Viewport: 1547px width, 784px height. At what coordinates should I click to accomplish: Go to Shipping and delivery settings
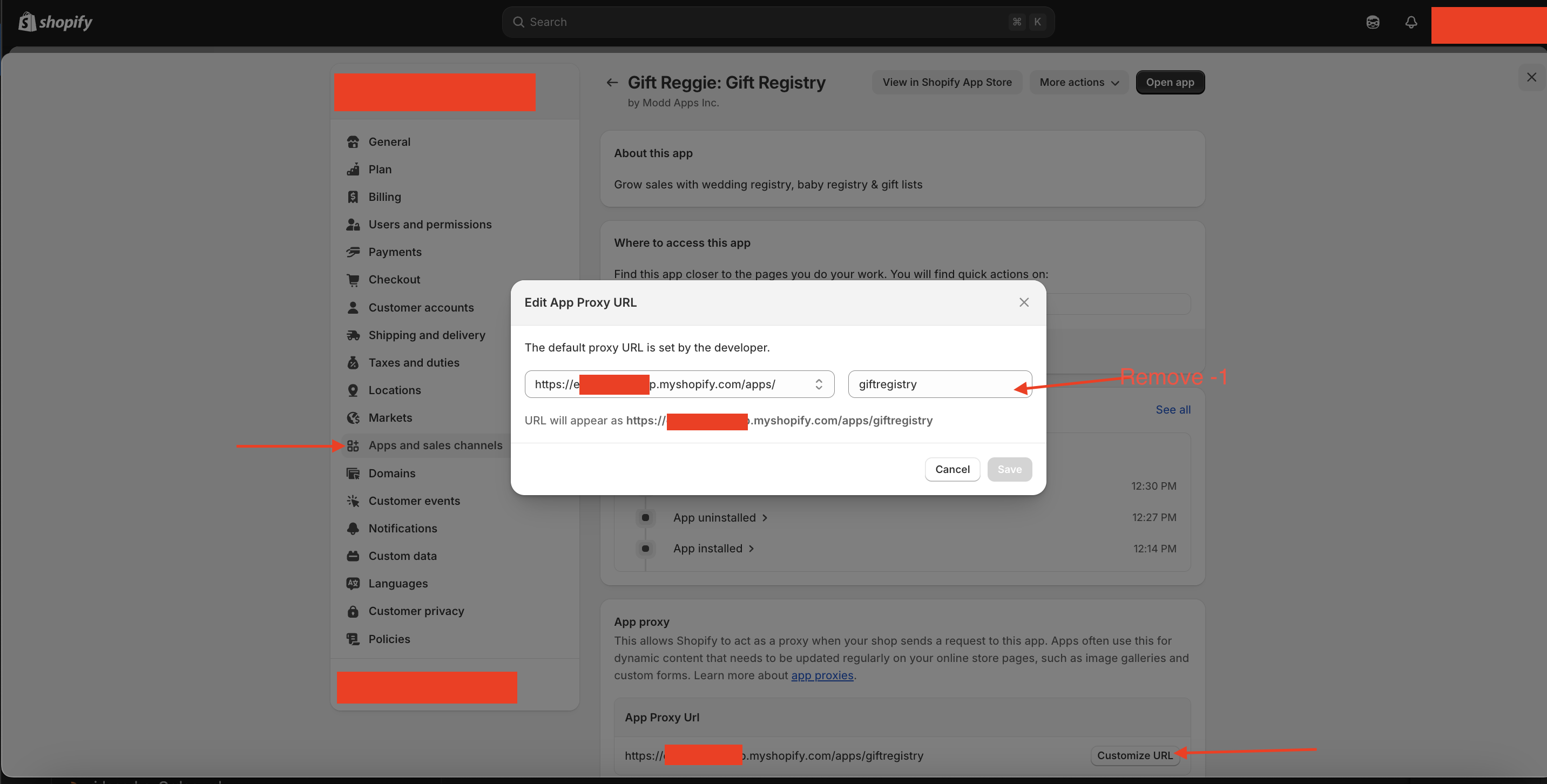point(427,335)
